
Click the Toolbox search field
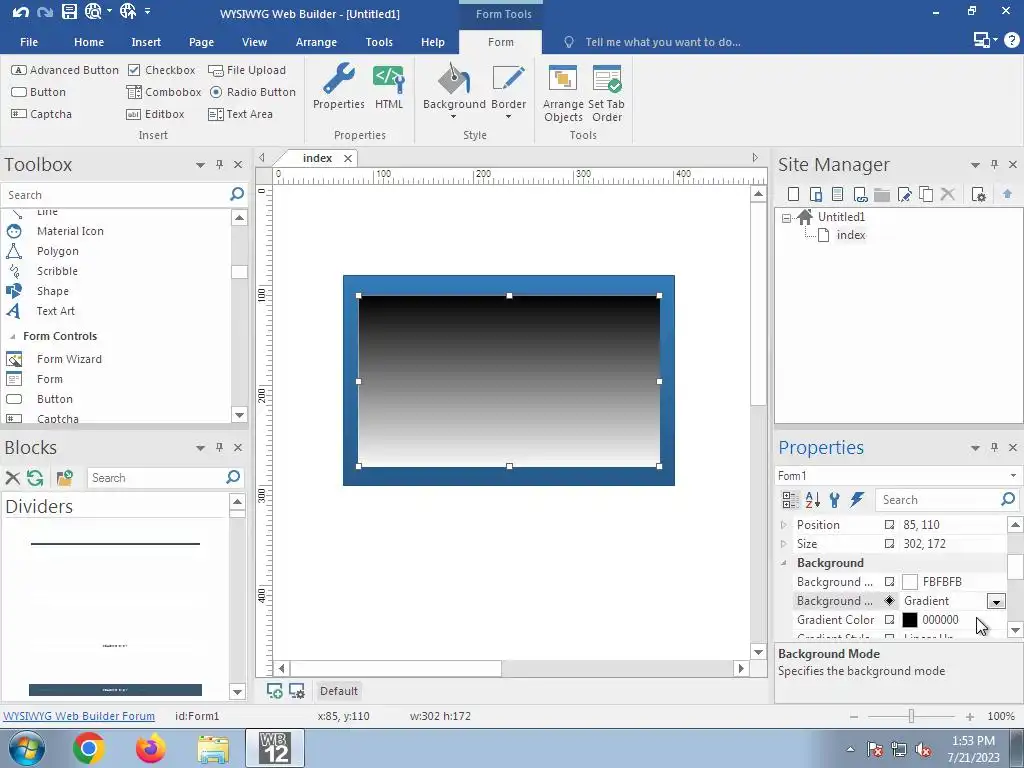116,195
